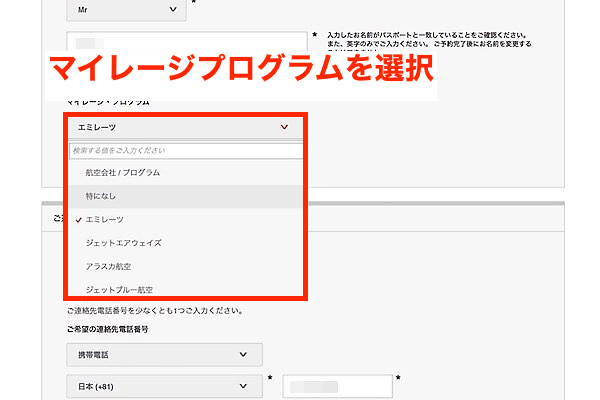Click the mileage program search input box
Screen dimensions: 600x400
pos(186,151)
